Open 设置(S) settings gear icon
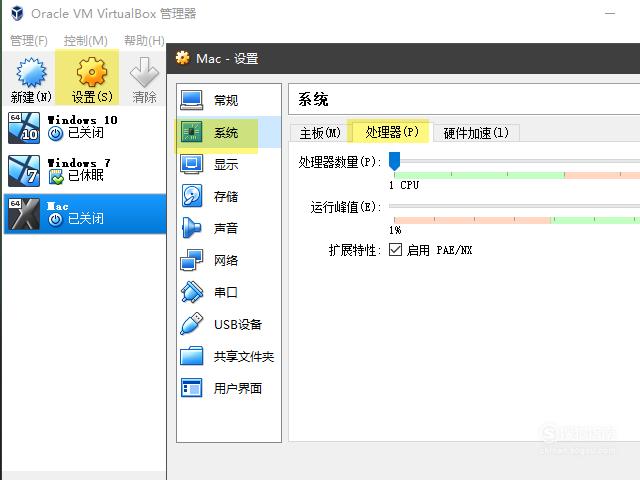 click(x=92, y=72)
